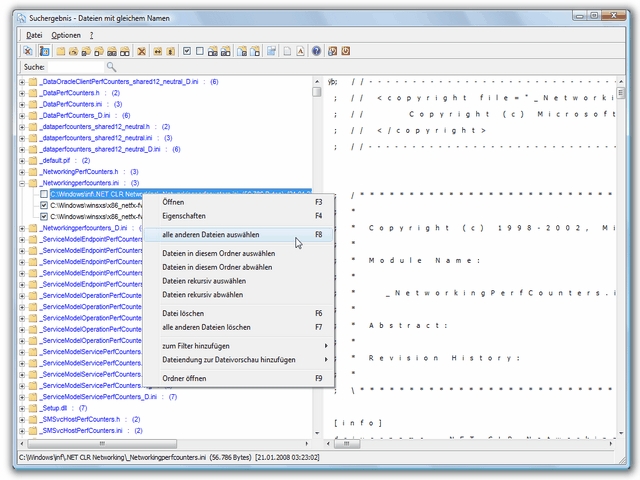Expand the _DataPerfCounters.h tree node
The width and height of the screenshot is (640, 480).
(x=22, y=93)
